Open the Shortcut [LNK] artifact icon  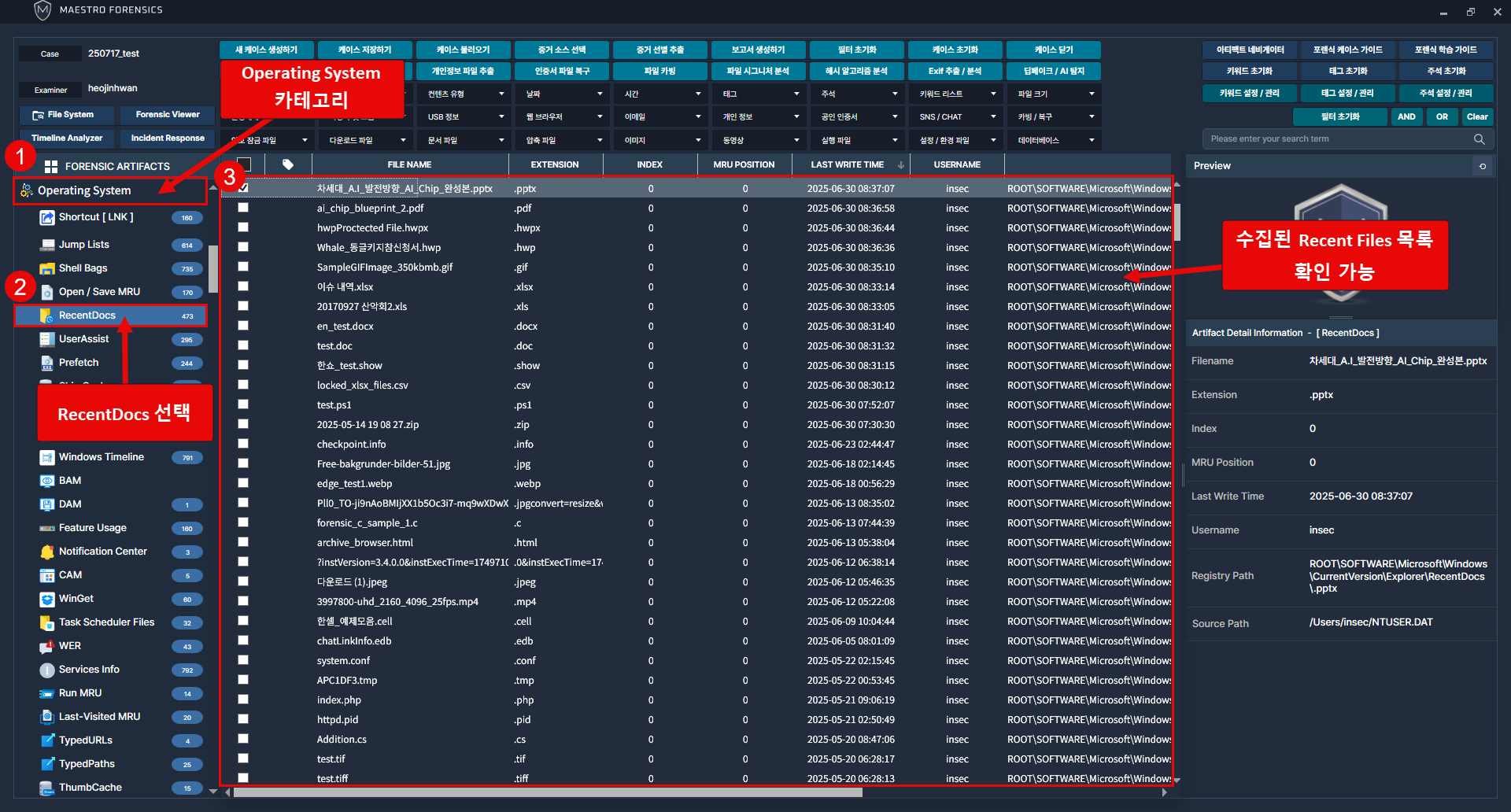click(47, 218)
